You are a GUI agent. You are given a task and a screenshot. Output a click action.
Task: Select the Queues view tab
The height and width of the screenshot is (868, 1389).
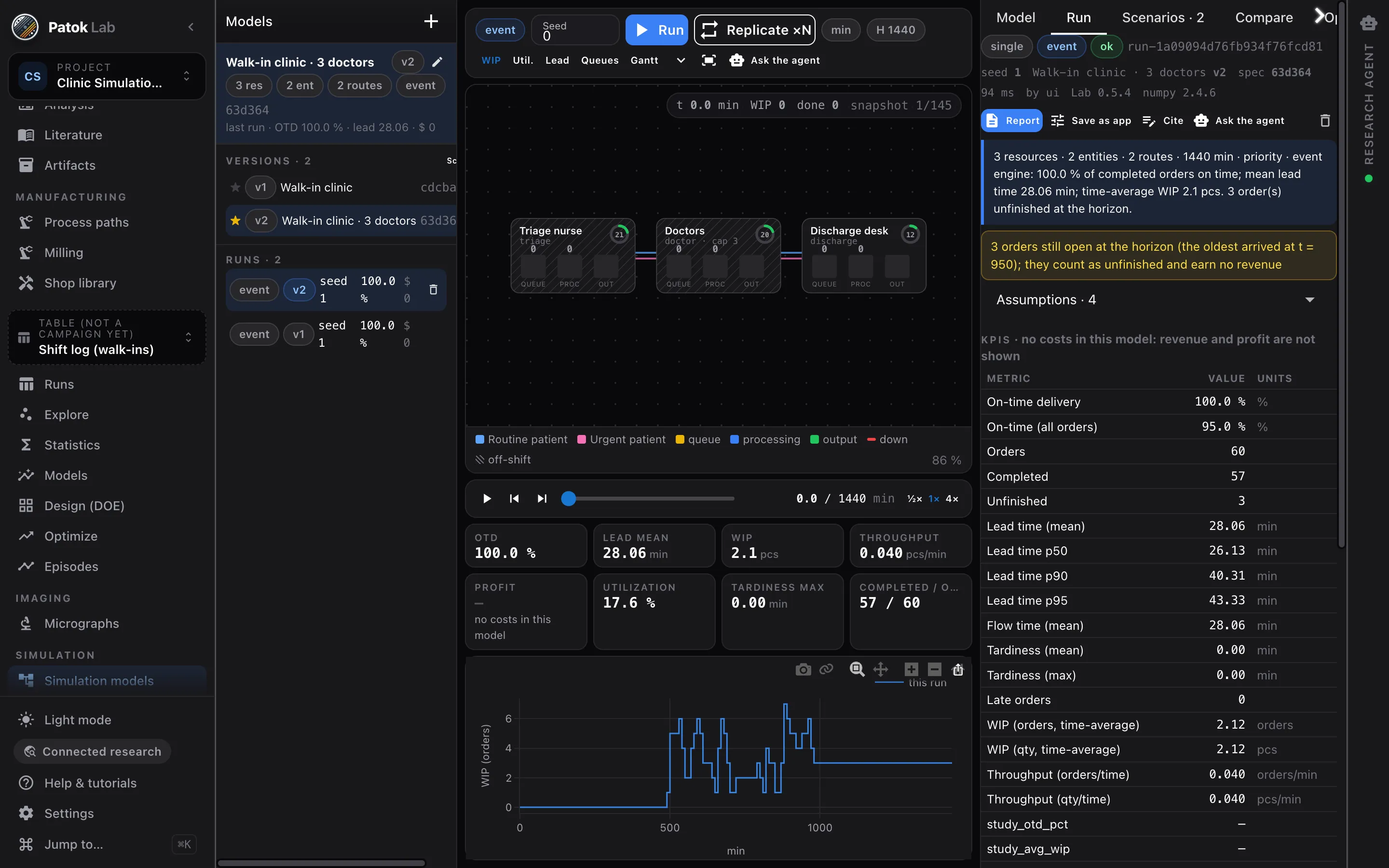click(599, 60)
